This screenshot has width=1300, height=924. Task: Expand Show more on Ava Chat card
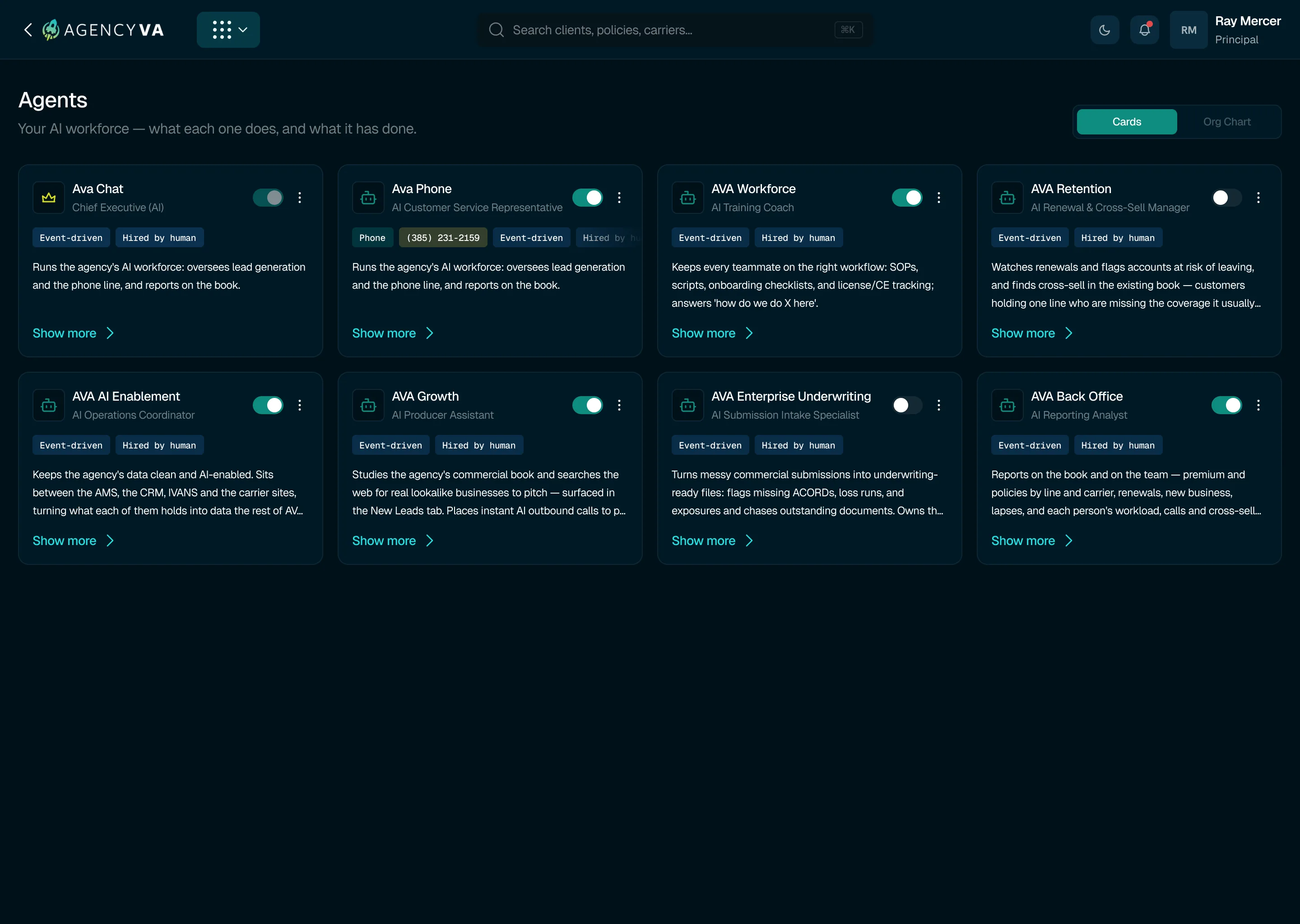[74, 333]
